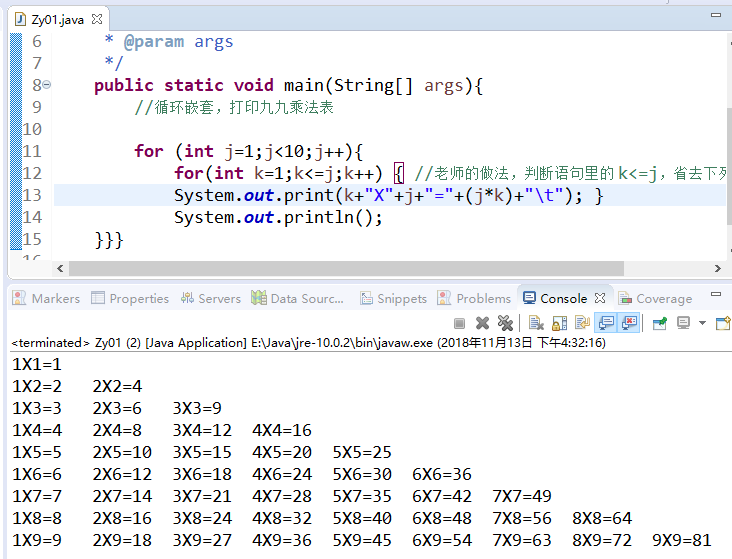Place cursor on 'public static void main' line

pyautogui.click(x=288, y=85)
